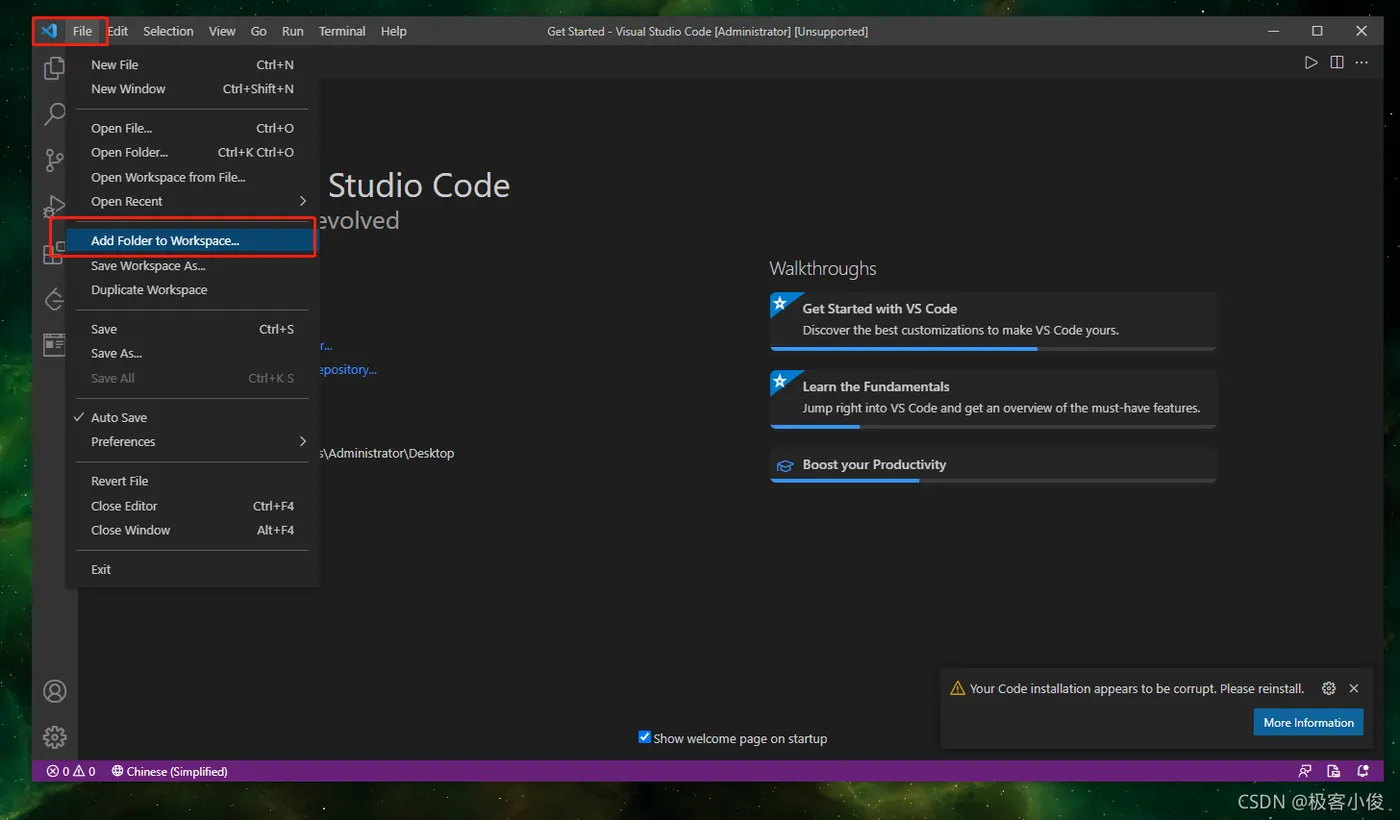Select Add Folder to Workspace...
Screen dimensions: 1400x820
193,241
